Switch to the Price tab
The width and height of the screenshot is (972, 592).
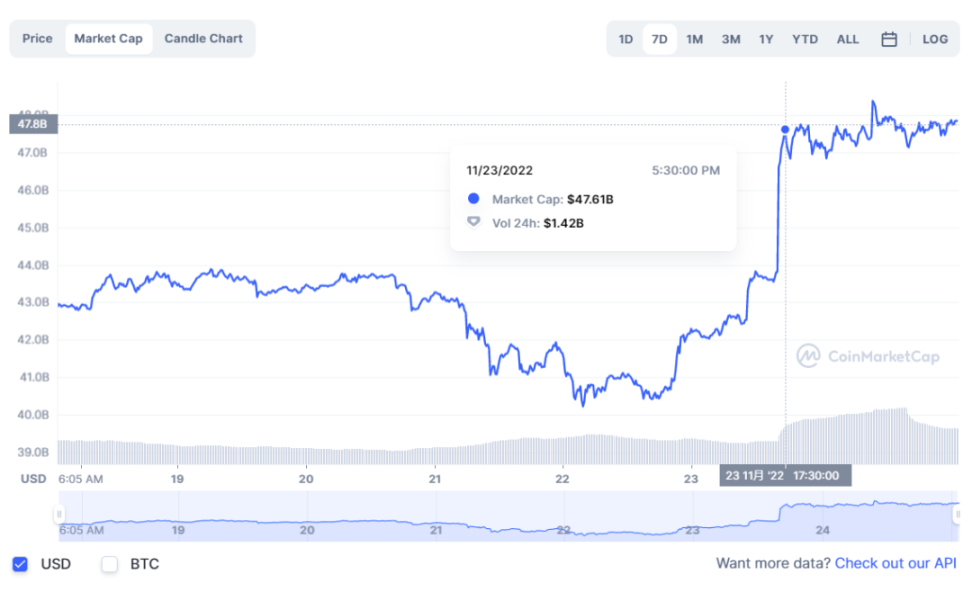pos(37,39)
